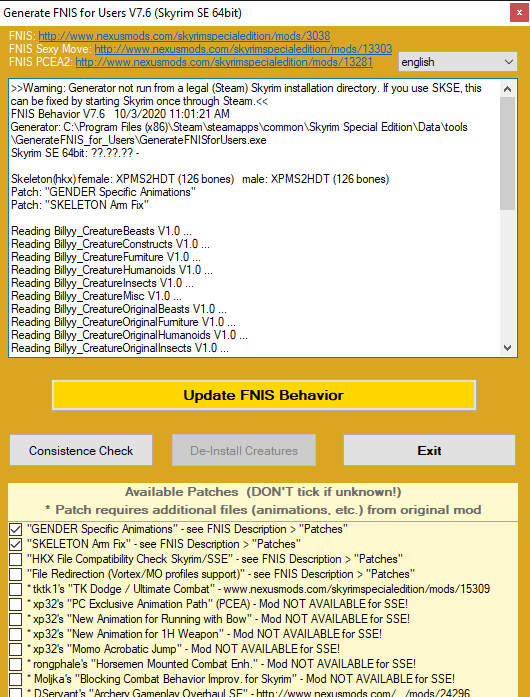Click the FNIS Behavior V7.6 timestamp line
Image resolution: width=530 pixels, height=697 pixels.
click(120, 114)
